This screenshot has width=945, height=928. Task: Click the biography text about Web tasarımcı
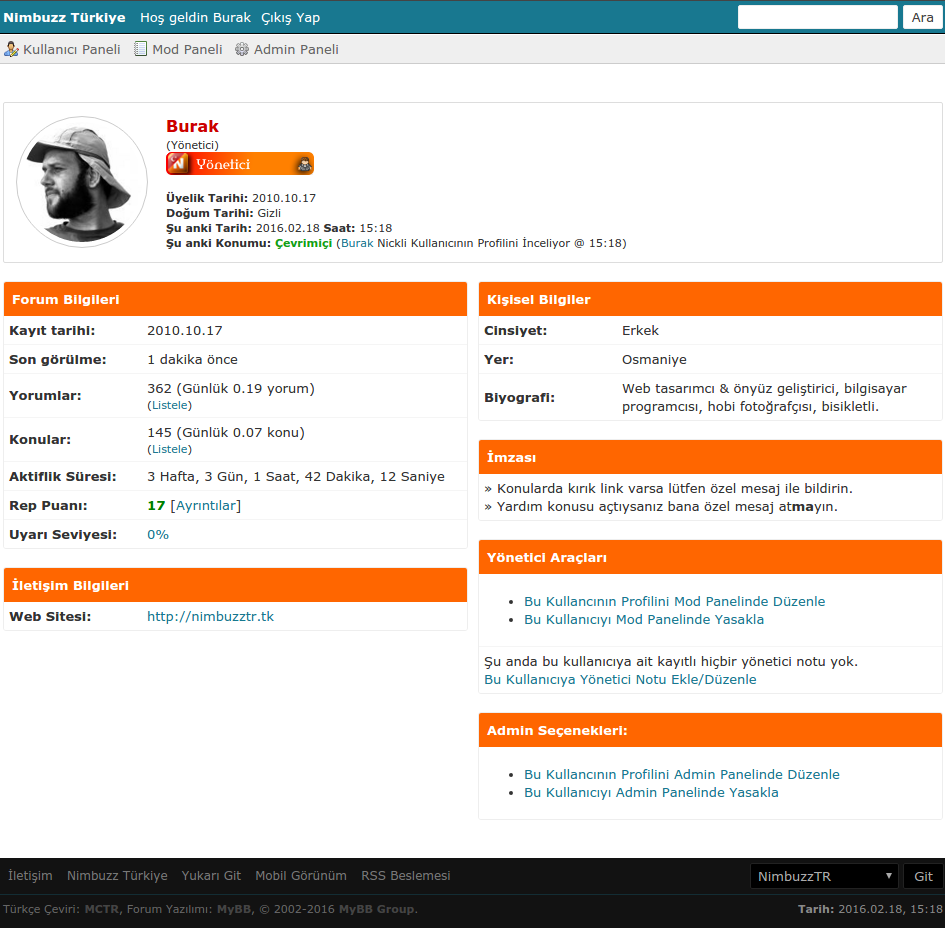764,398
